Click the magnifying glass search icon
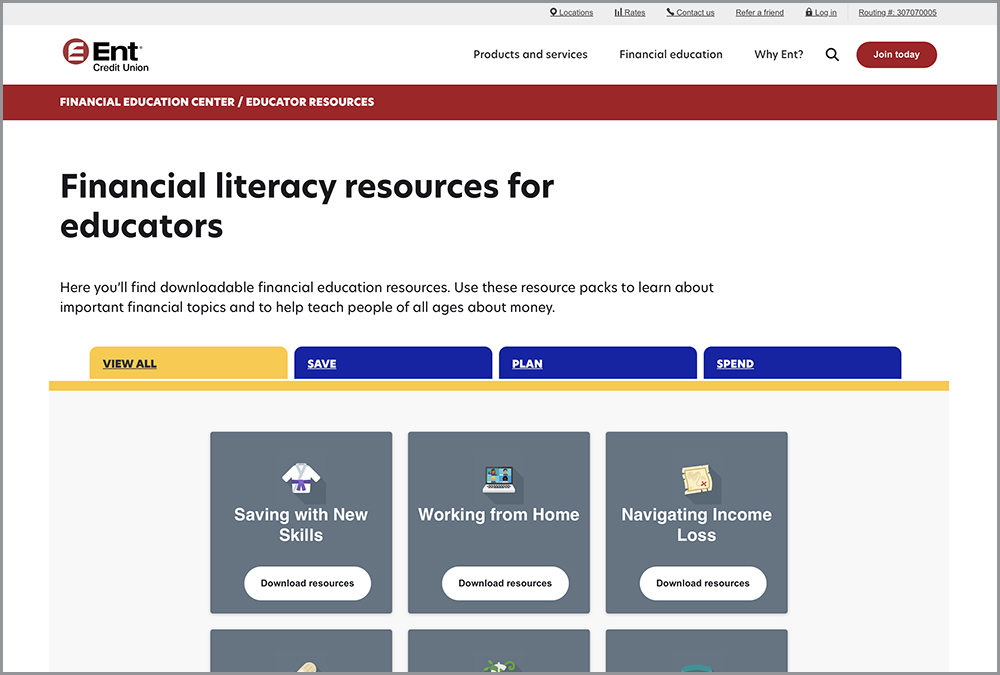The width and height of the screenshot is (1000, 675). 832,55
